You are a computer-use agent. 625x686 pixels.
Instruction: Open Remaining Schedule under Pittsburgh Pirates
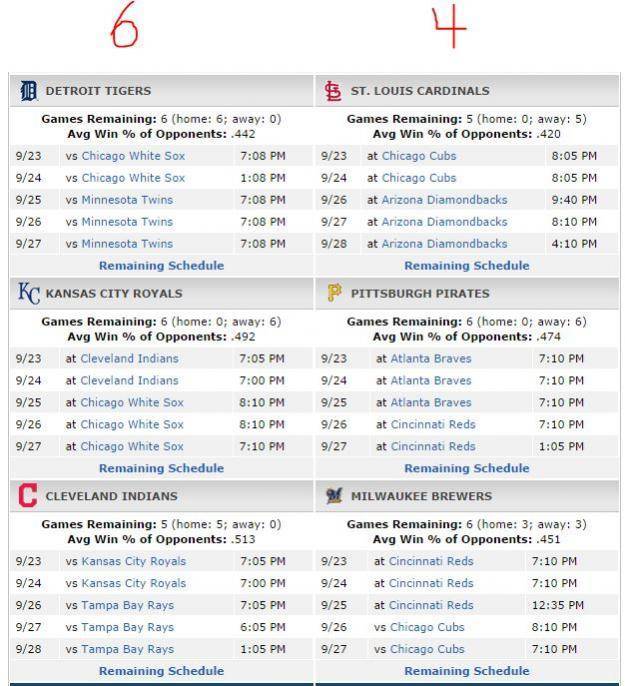(x=466, y=468)
